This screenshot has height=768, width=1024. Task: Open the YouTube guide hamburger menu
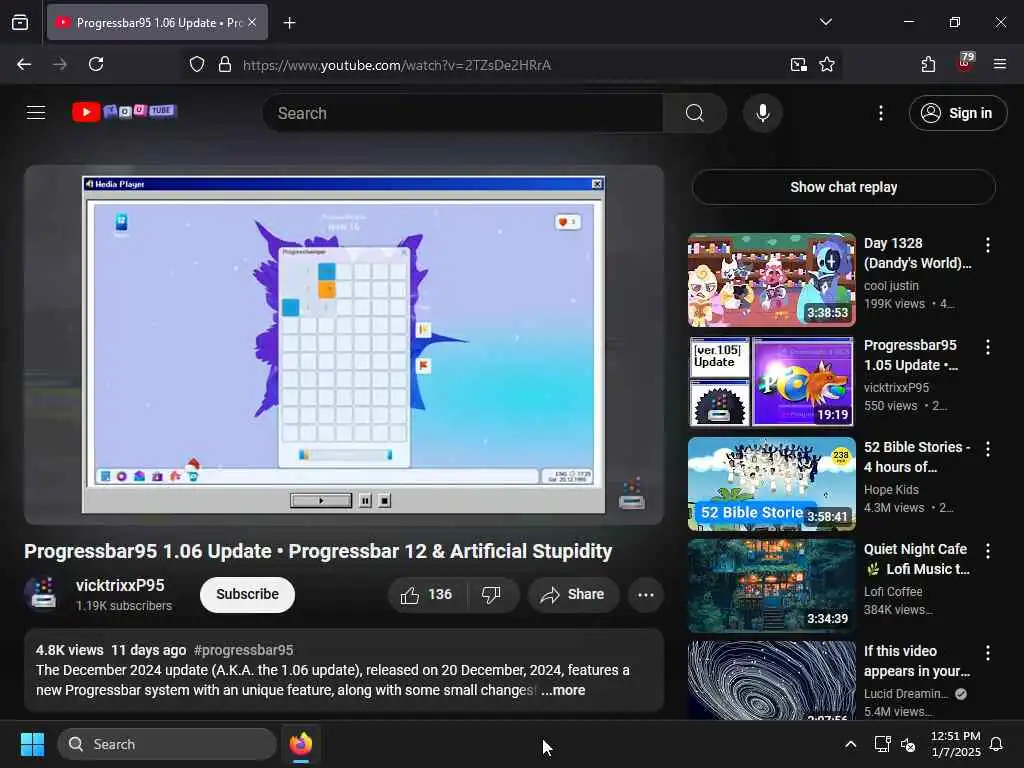36,113
